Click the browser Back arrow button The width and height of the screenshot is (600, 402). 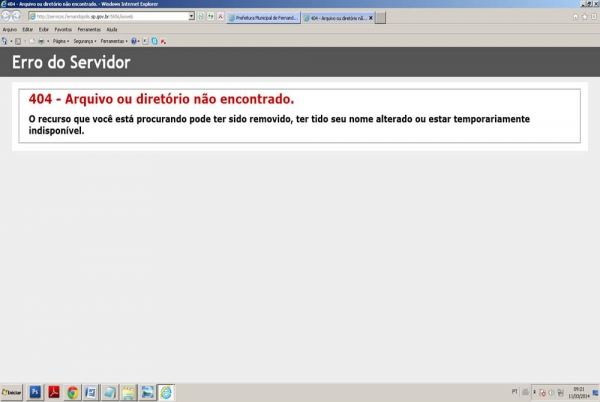pyautogui.click(x=7, y=17)
